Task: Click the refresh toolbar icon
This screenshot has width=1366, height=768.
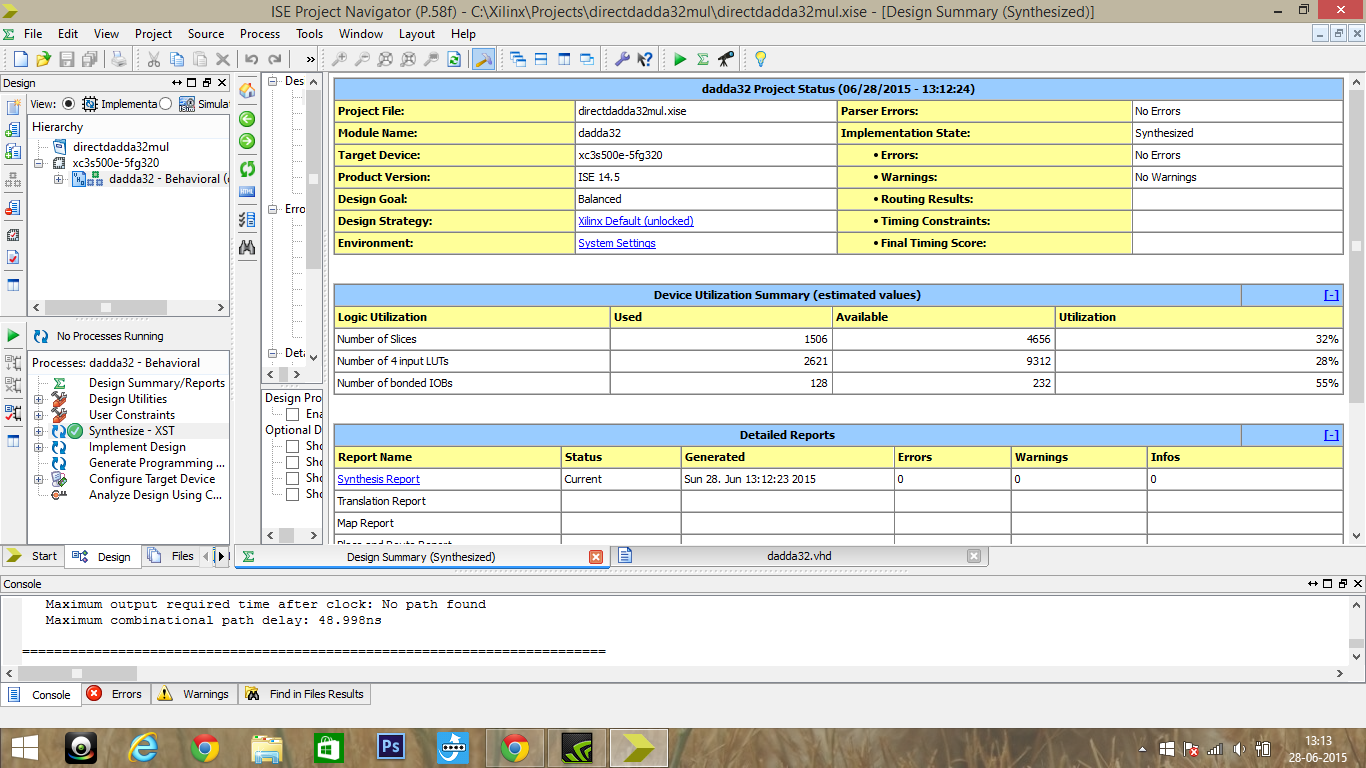Action: 454,59
